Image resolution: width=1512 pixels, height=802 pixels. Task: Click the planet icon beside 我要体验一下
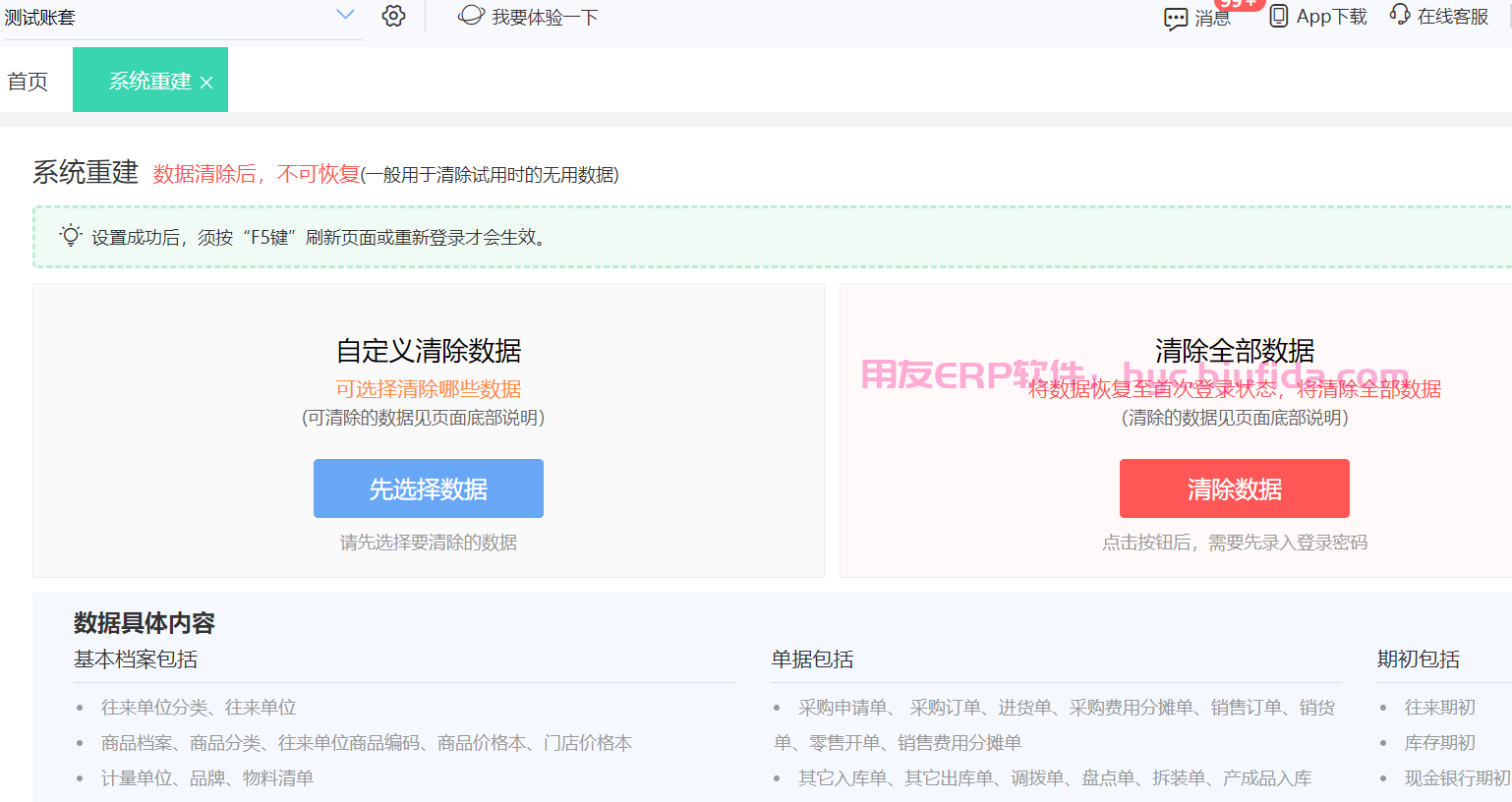click(472, 16)
